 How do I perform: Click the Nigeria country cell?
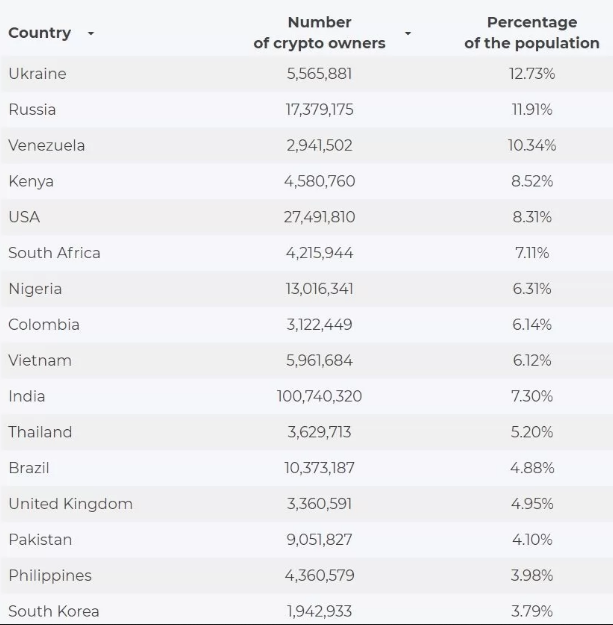tap(35, 289)
